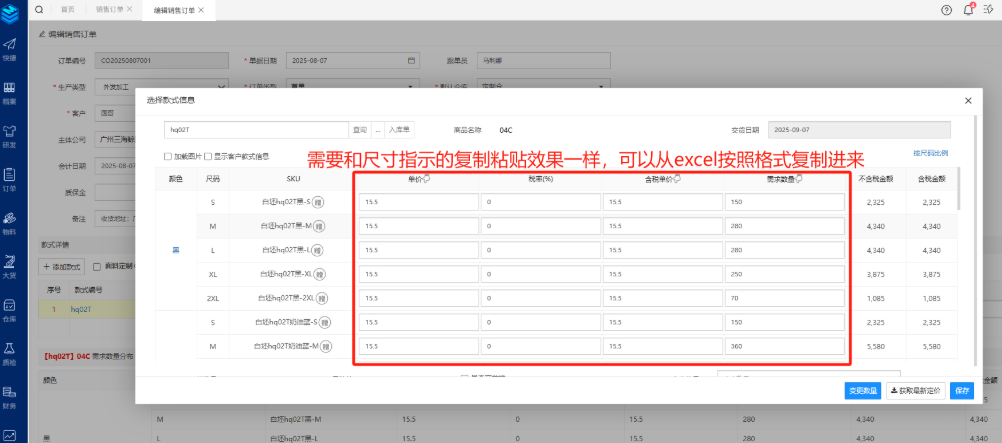The image size is (1002, 443).
Task: Click the help question mark icon
Action: point(946,9)
